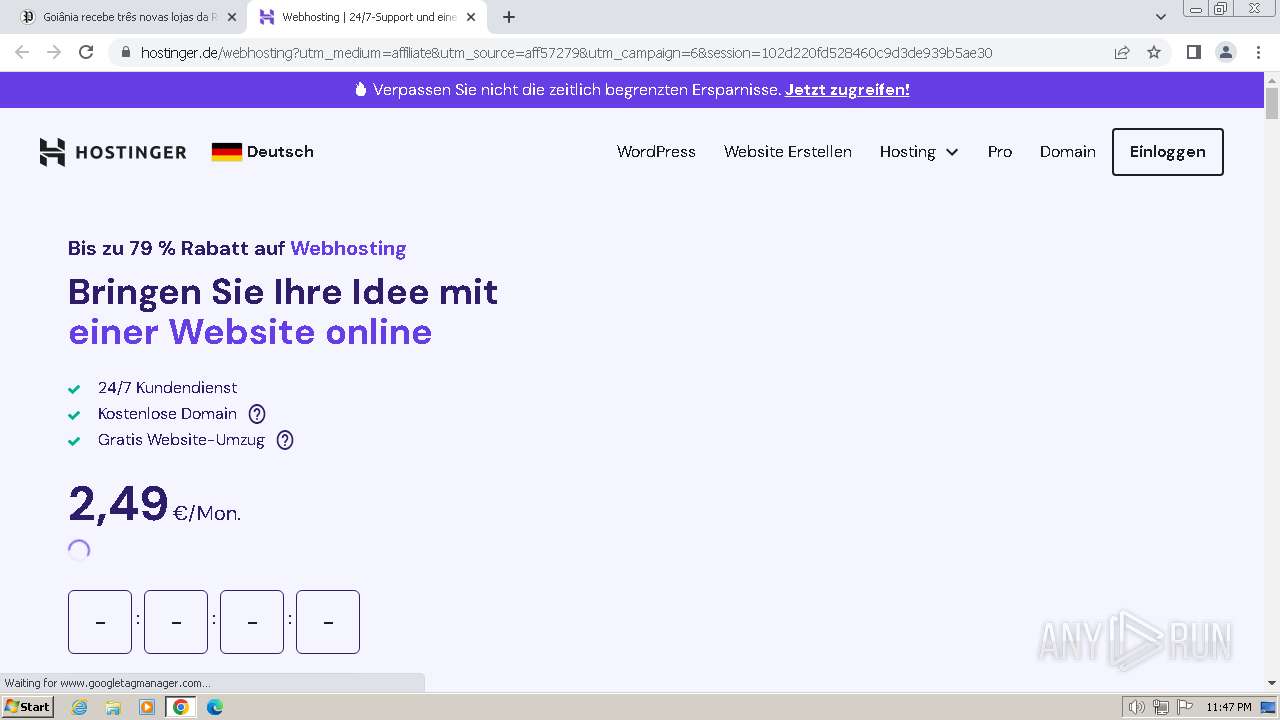This screenshot has width=1280, height=720.
Task: Click the 2,49 €/Mon. price text
Action: pos(155,504)
